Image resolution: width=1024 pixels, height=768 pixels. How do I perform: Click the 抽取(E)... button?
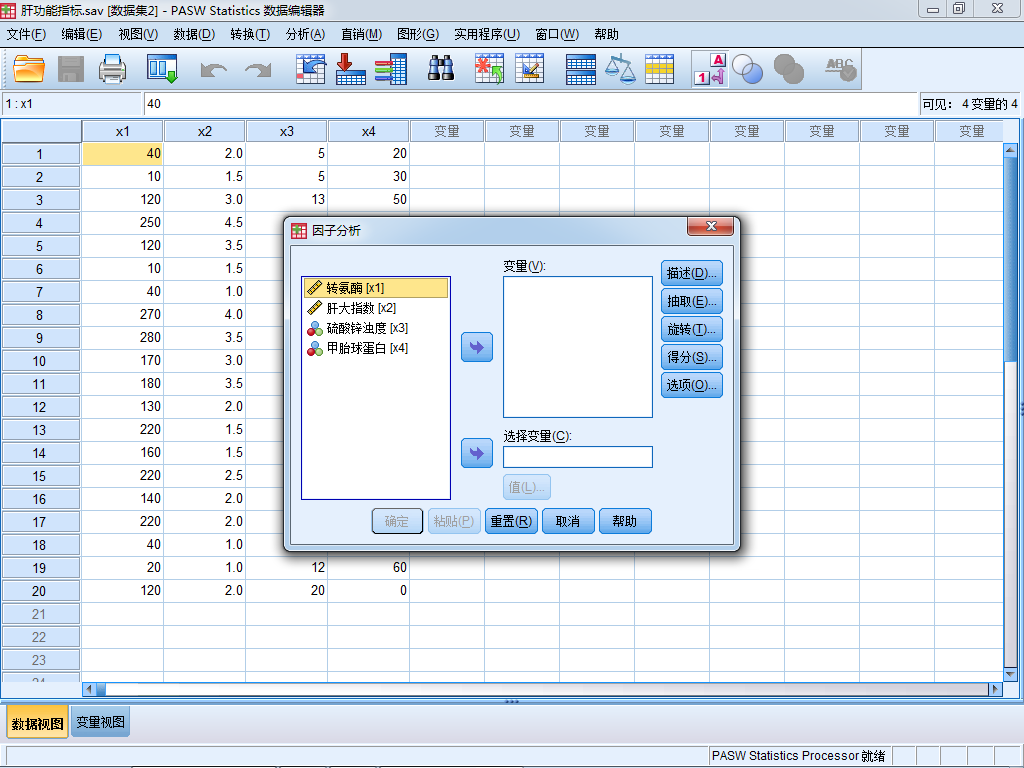click(x=692, y=301)
